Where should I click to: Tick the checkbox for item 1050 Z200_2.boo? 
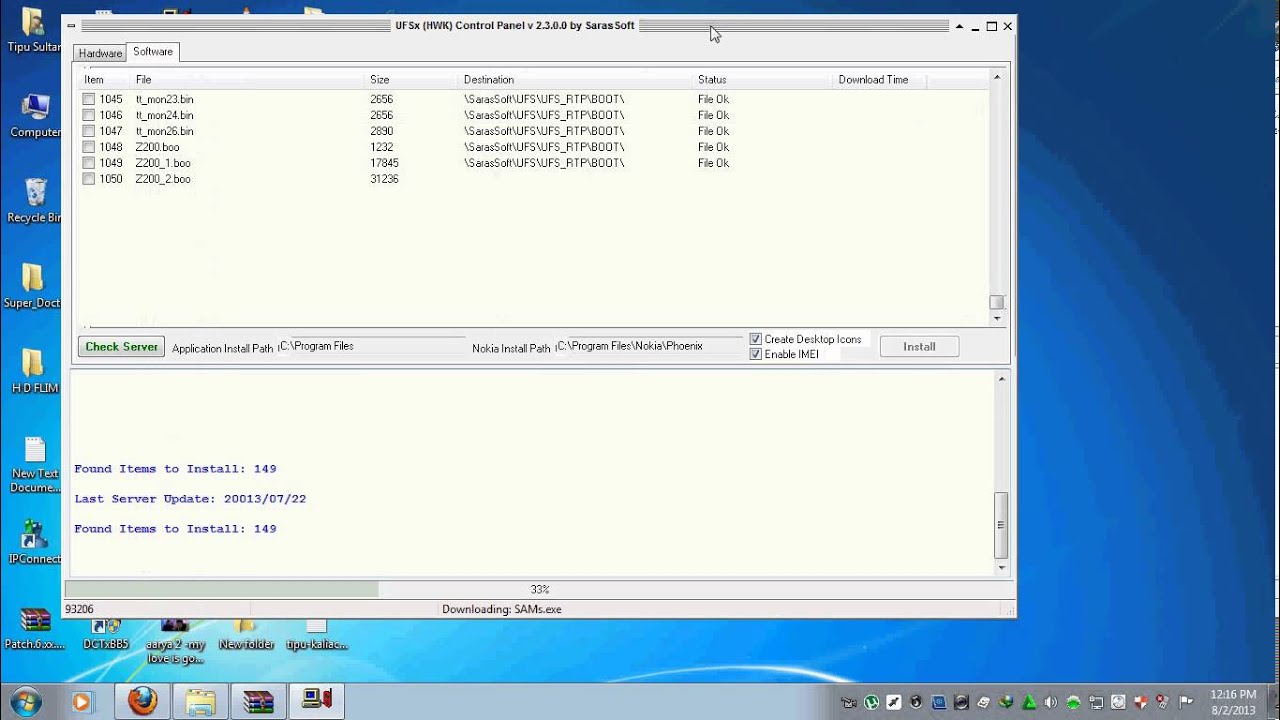(89, 179)
